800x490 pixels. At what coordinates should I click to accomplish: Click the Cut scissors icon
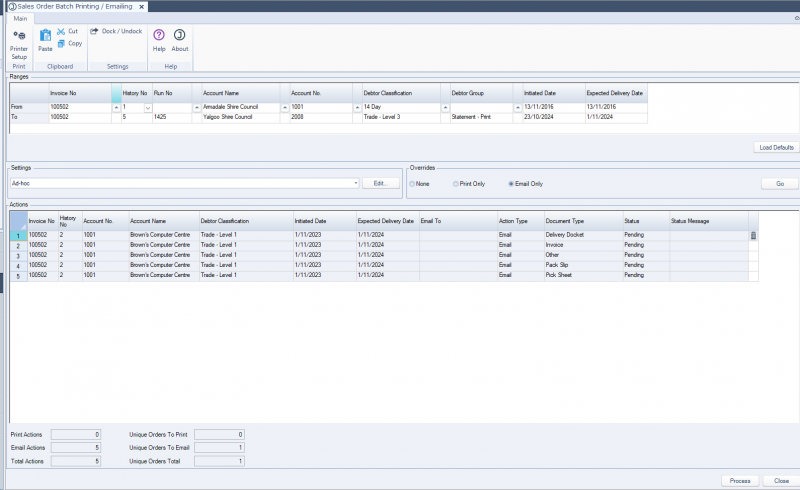[x=61, y=31]
